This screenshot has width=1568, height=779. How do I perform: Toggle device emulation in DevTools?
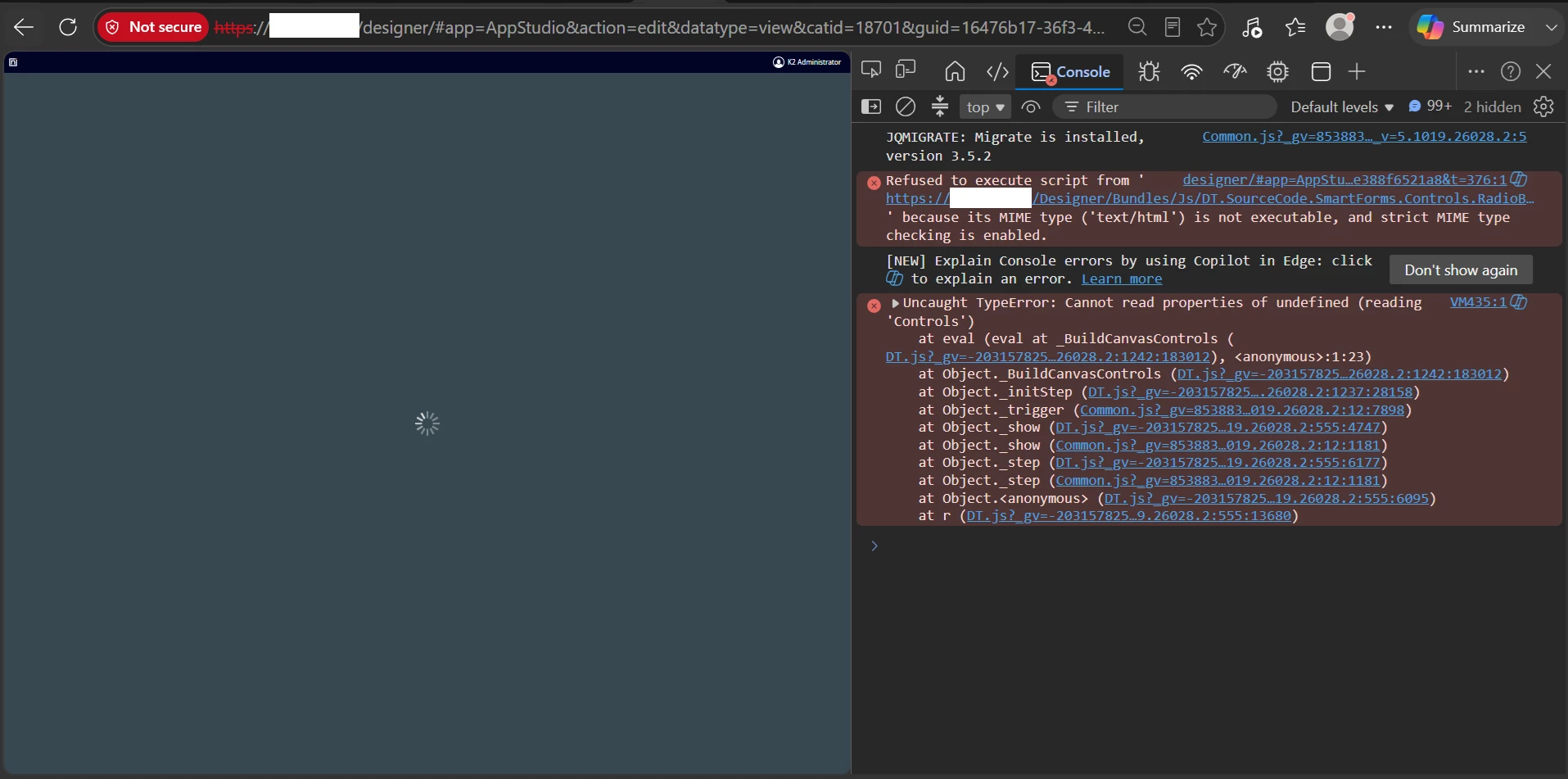906,70
